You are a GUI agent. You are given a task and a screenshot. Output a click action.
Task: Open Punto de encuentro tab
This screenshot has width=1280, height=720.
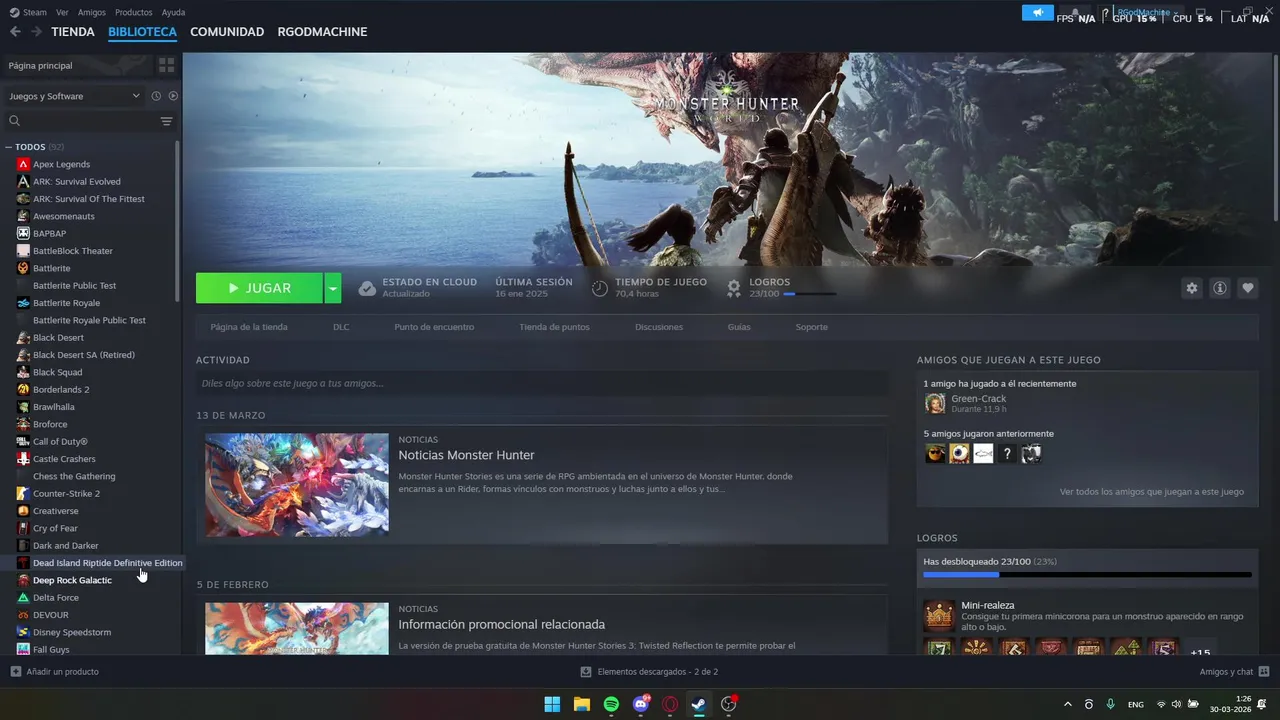pos(434,327)
